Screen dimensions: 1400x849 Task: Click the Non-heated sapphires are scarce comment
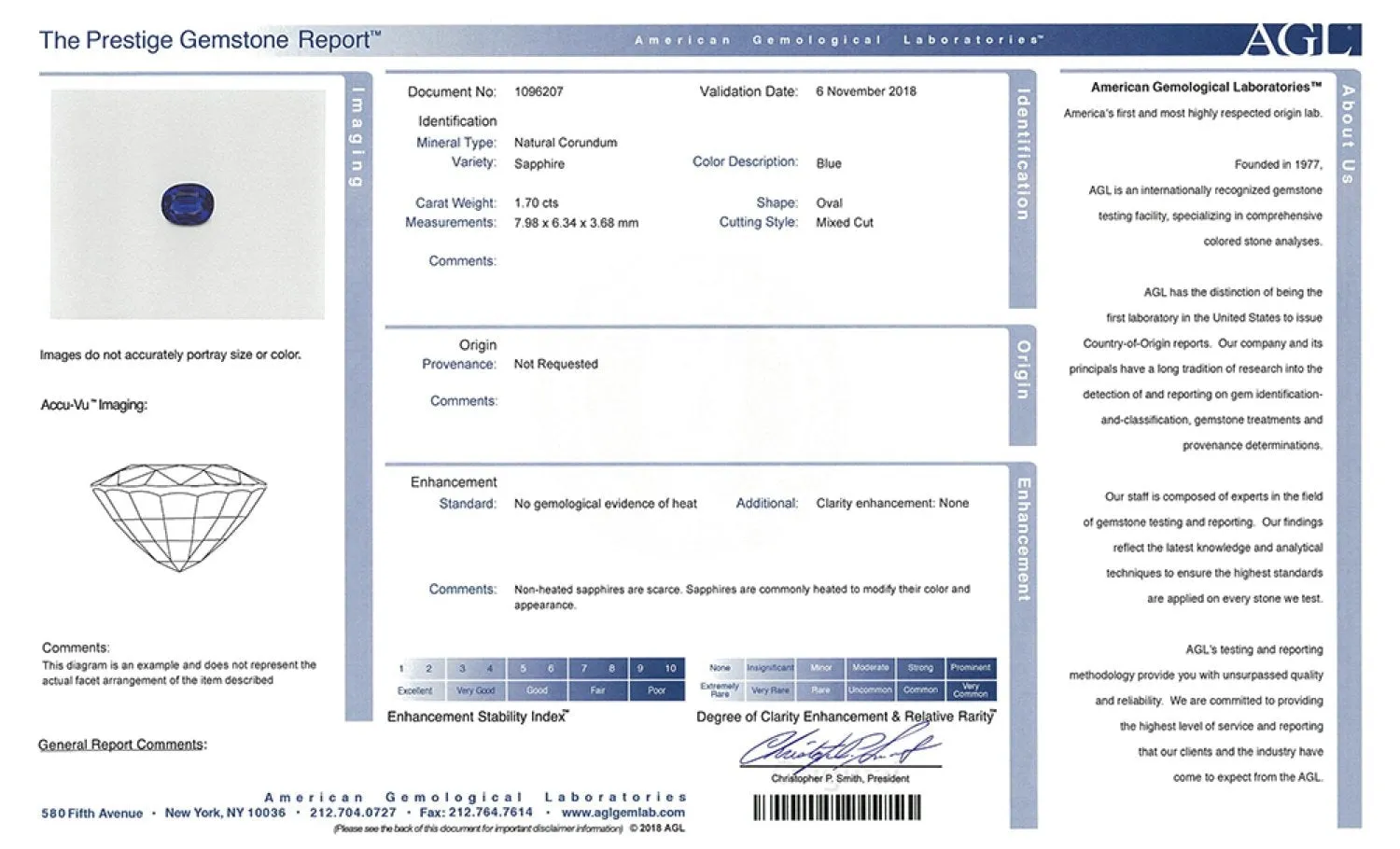click(742, 597)
